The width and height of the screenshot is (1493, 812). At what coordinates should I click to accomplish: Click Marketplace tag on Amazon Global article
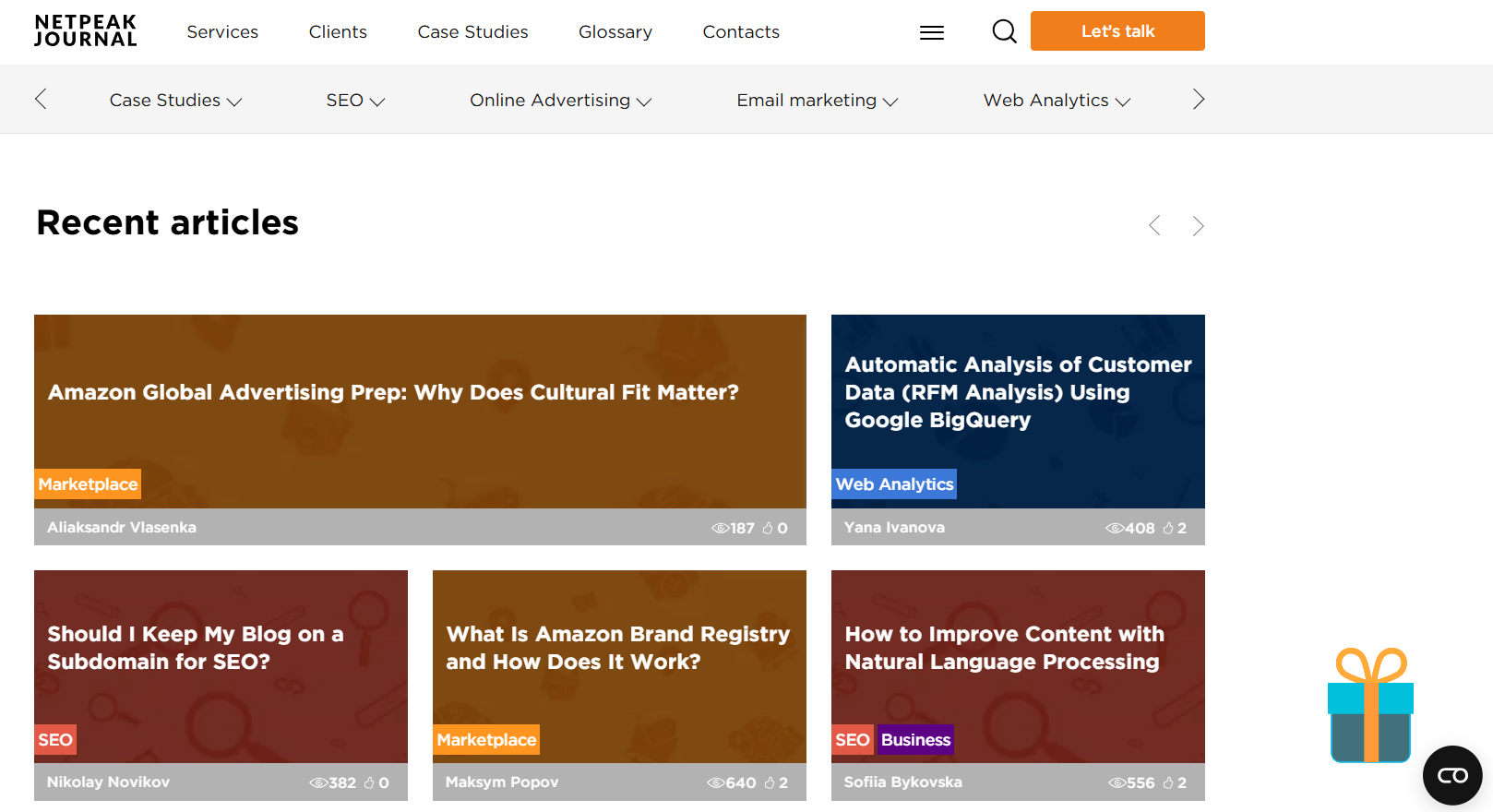click(88, 484)
